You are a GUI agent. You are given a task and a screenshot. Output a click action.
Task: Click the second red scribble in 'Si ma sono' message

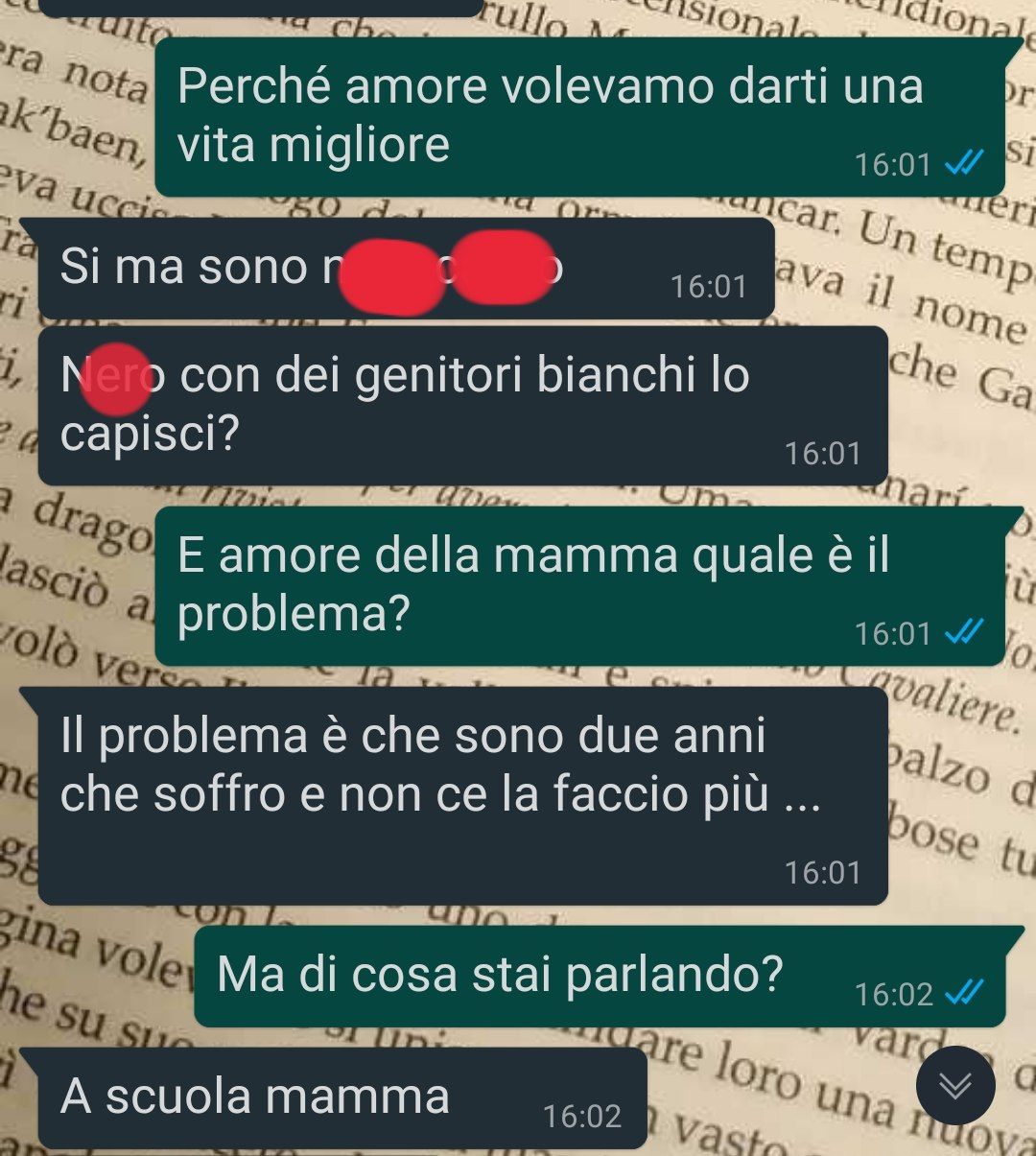(x=503, y=267)
